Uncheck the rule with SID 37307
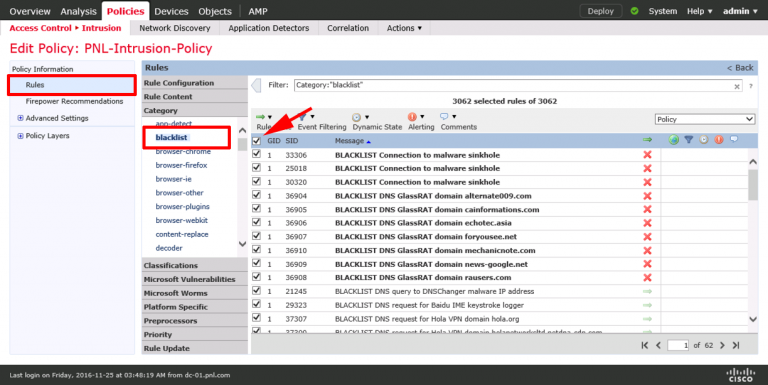The width and height of the screenshot is (768, 385). point(256,318)
